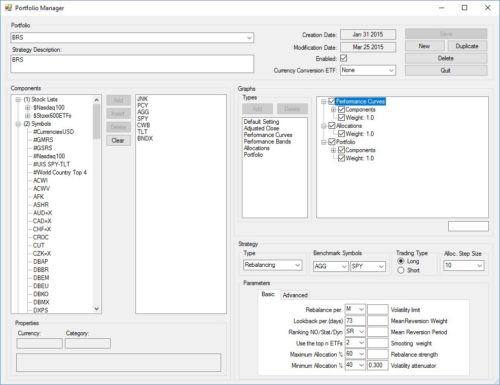
Task: Click the Duplicate portfolio button
Action: 467,46
